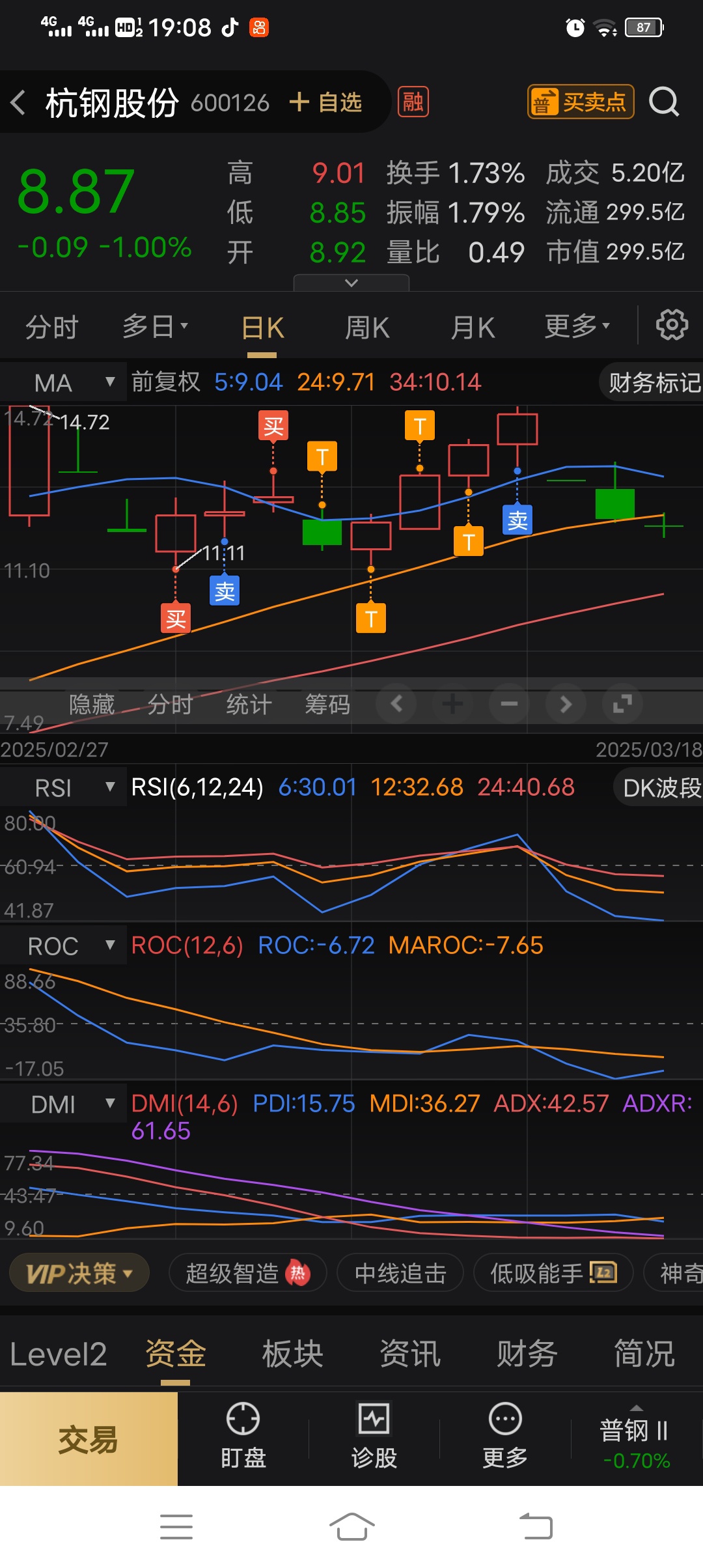Open the 多日 multi-day dropdown
703x1568 pixels.
click(x=155, y=326)
